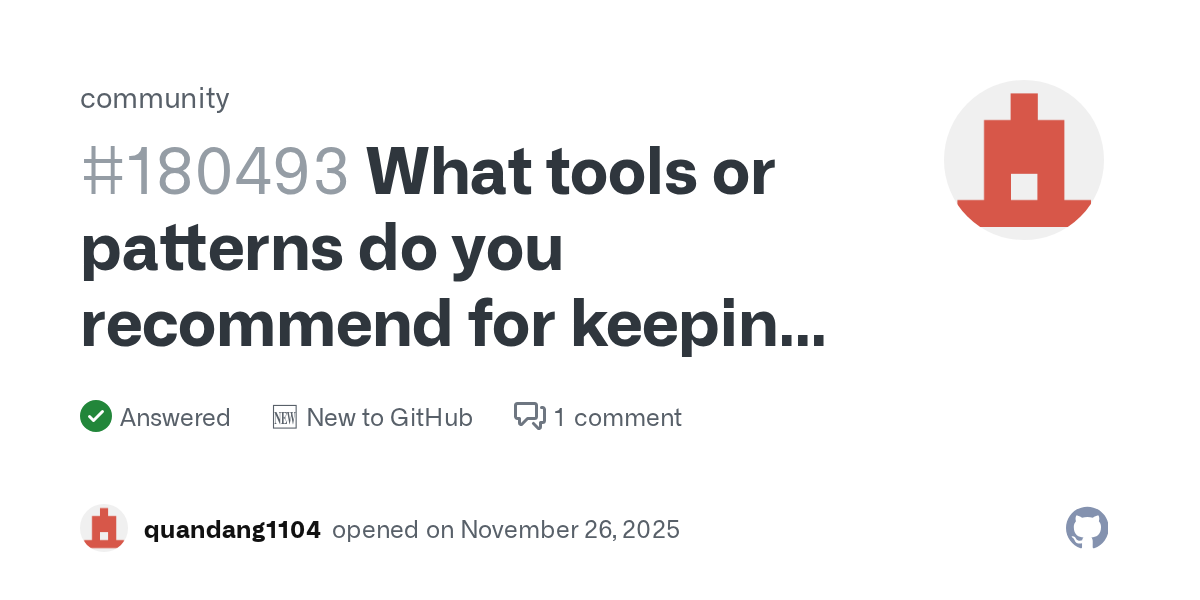Click the 'November 26, 2025' date
1200x600 pixels.
(570, 530)
